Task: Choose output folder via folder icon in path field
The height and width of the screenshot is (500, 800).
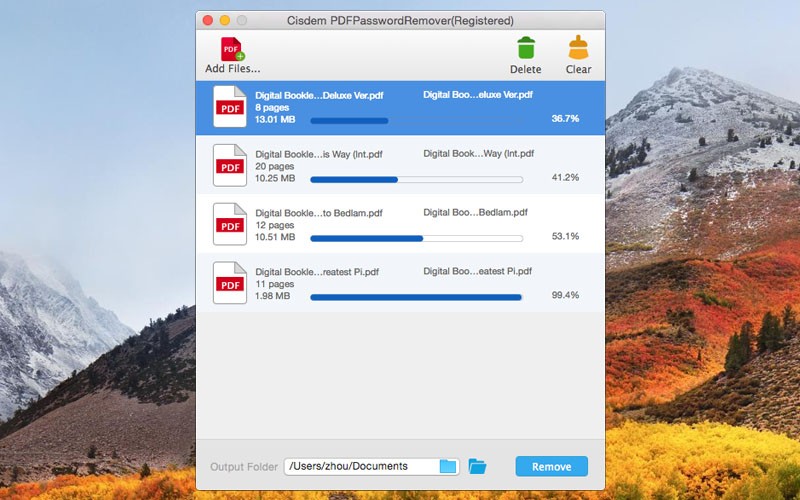Action: tap(447, 466)
